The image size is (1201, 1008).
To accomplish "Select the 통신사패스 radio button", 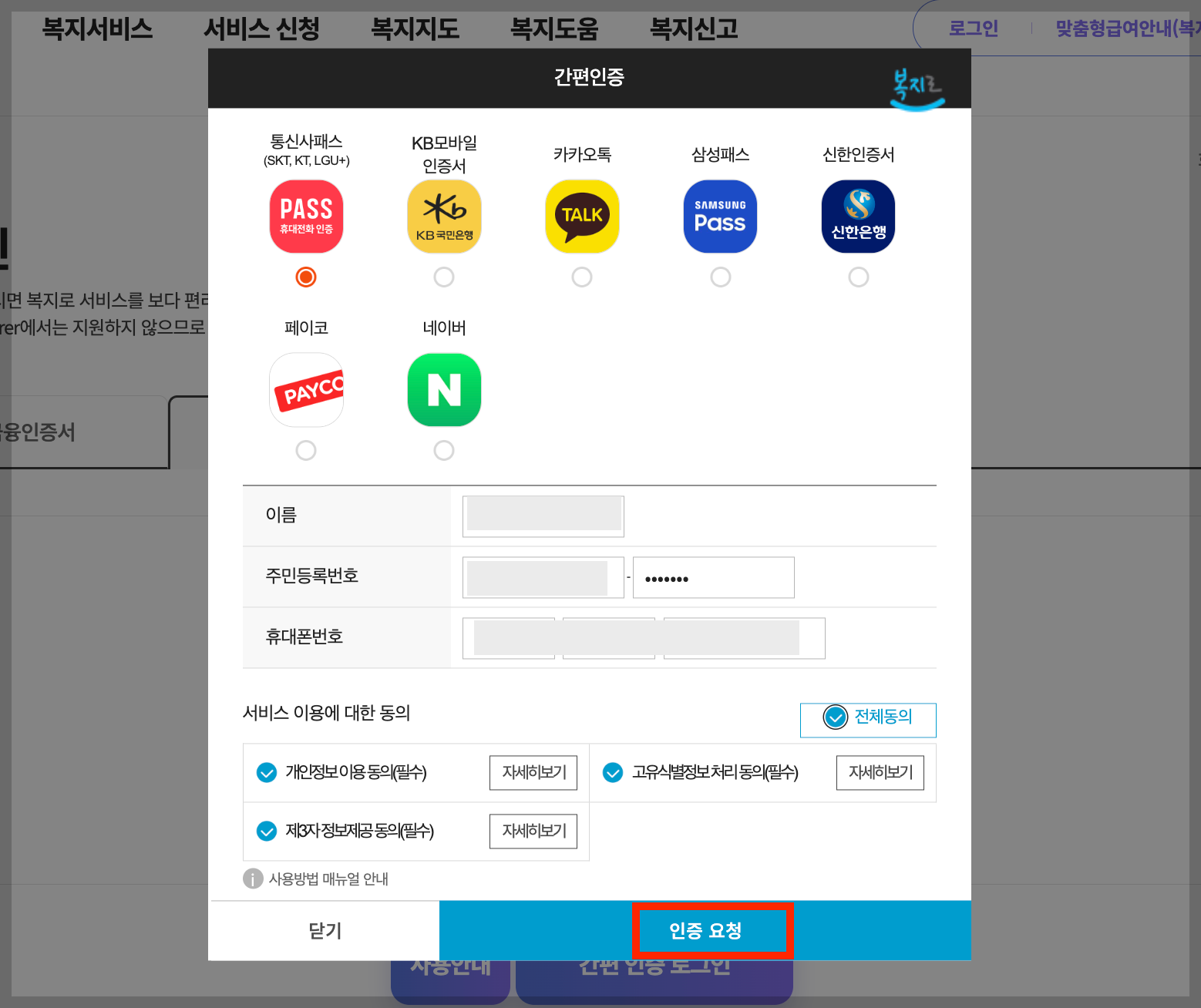I will [306, 277].
